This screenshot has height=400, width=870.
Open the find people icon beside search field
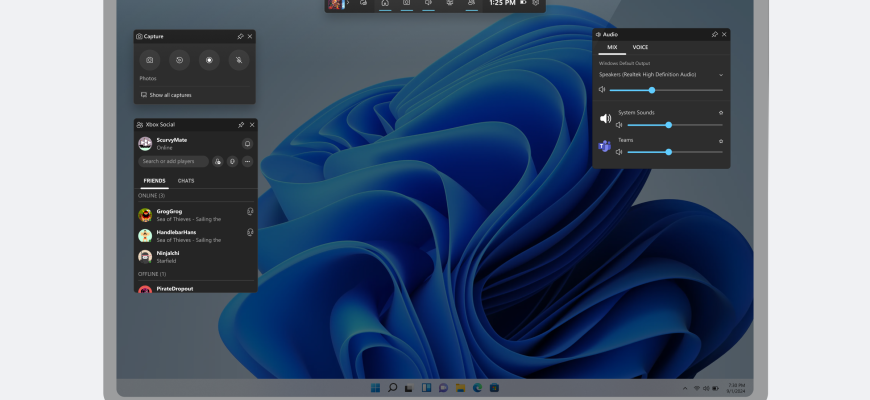218,161
